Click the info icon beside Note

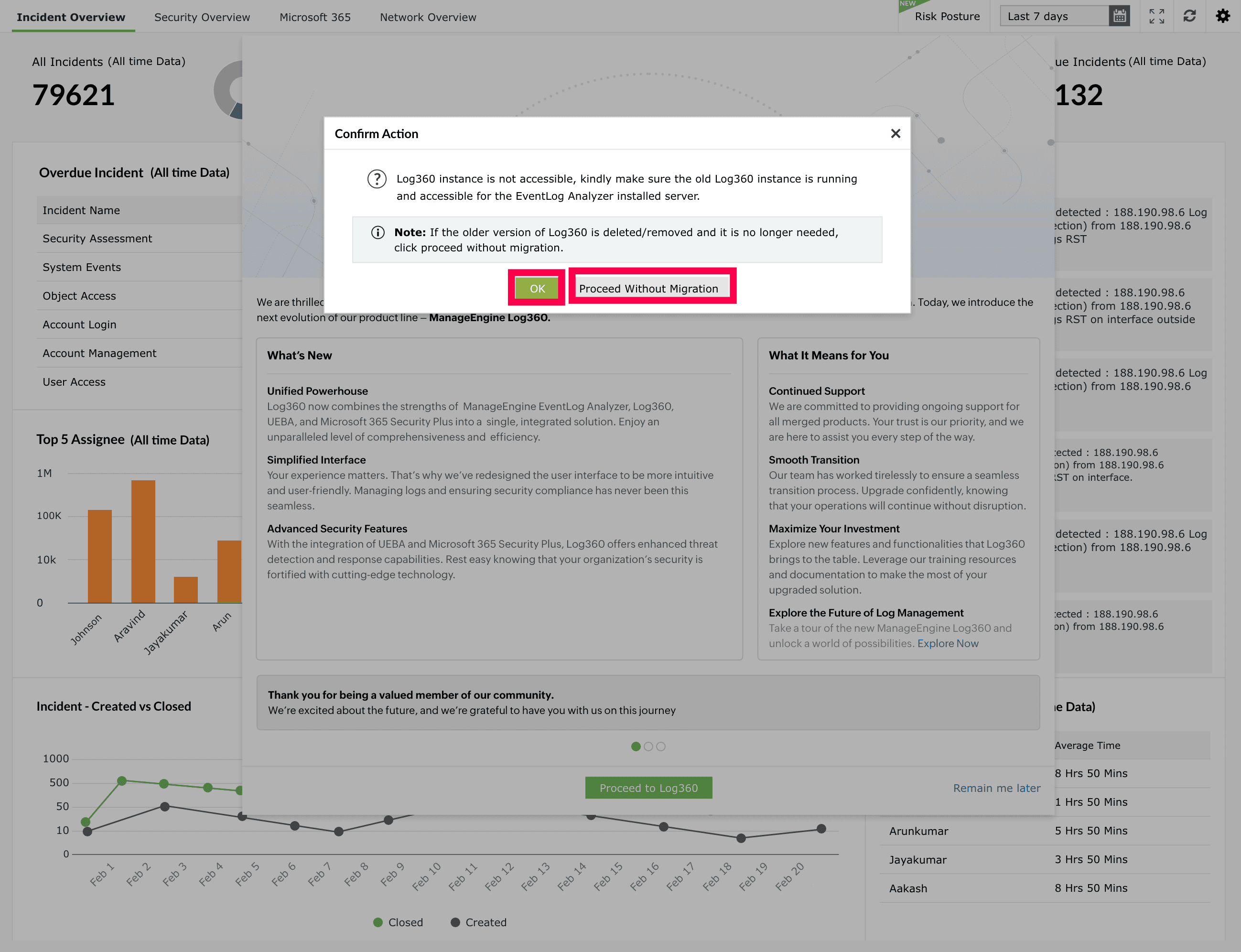[378, 233]
